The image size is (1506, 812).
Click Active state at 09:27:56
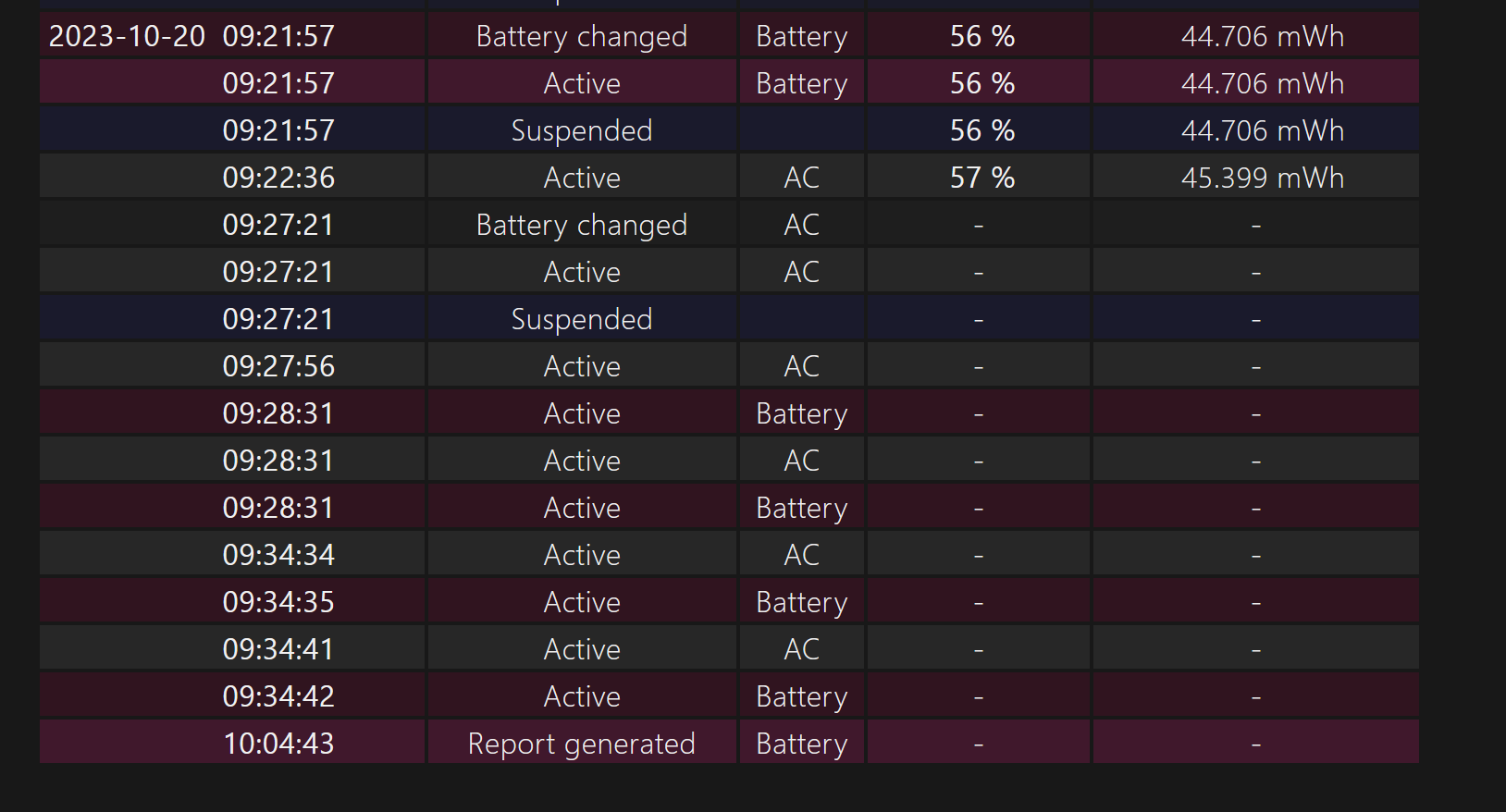582,366
